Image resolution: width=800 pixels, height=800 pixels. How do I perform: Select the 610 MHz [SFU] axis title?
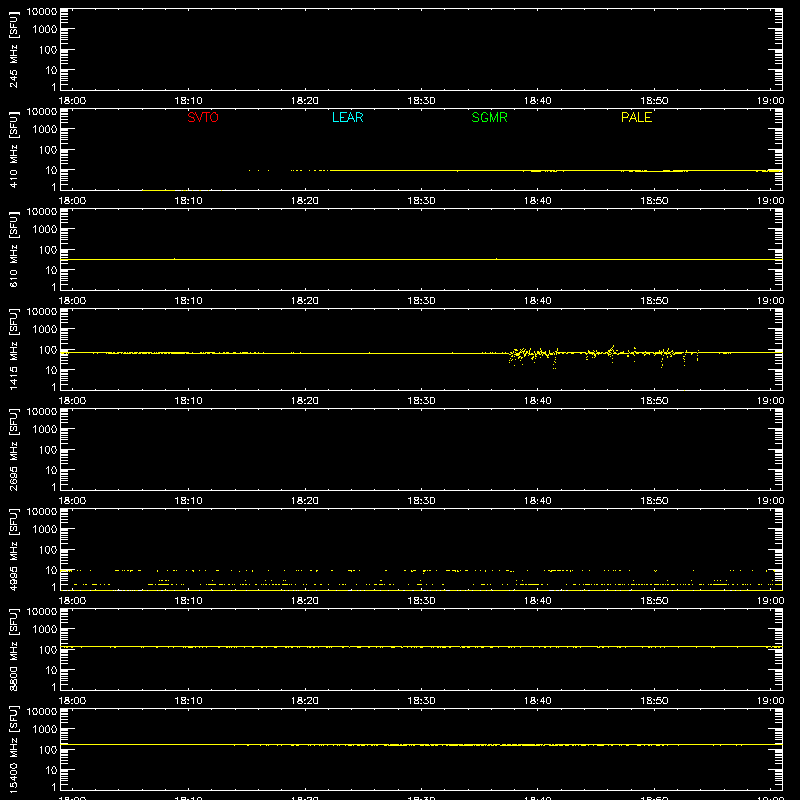pos(14,250)
